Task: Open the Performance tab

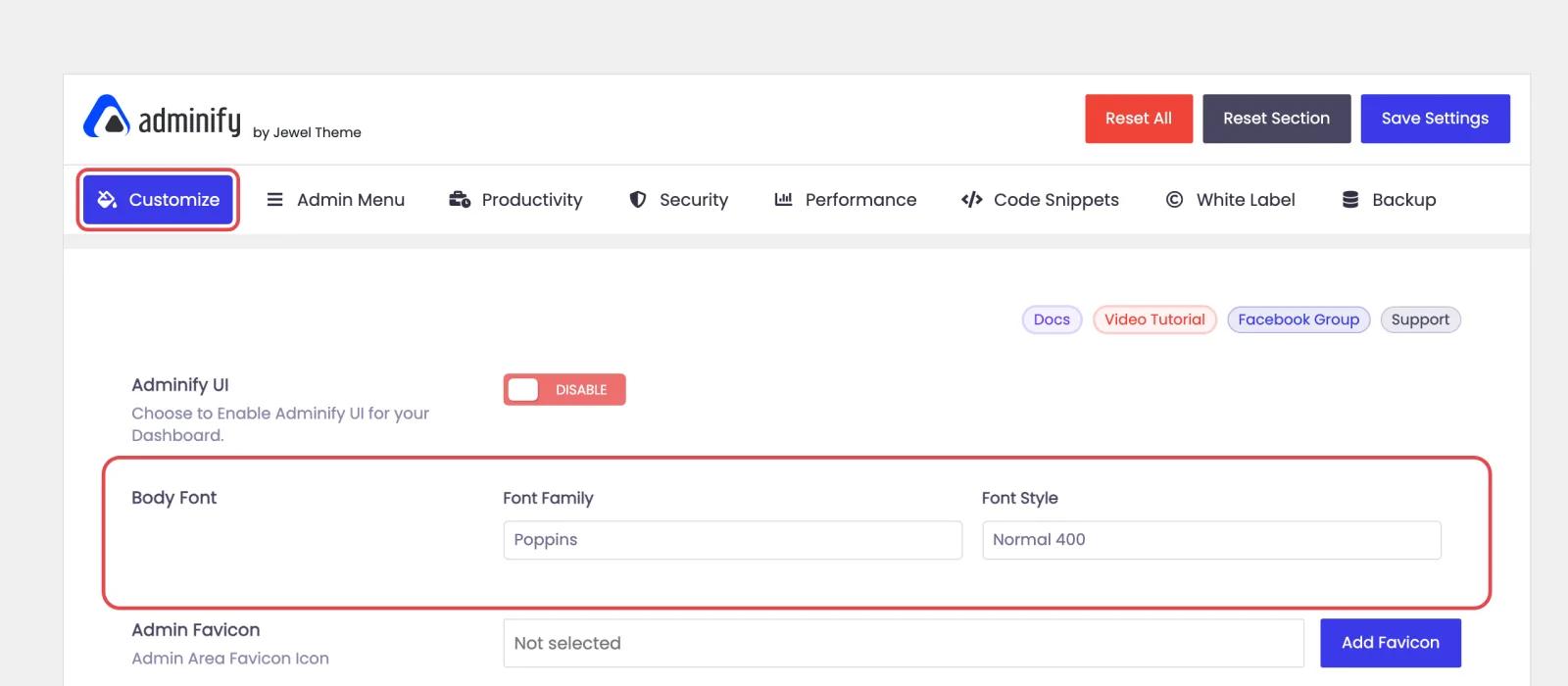Action: pos(845,200)
